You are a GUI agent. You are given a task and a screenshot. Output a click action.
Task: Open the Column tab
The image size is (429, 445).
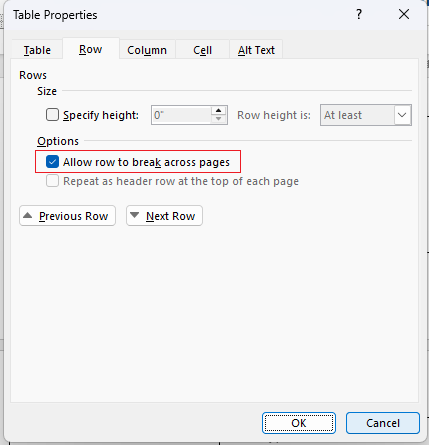pos(147,50)
